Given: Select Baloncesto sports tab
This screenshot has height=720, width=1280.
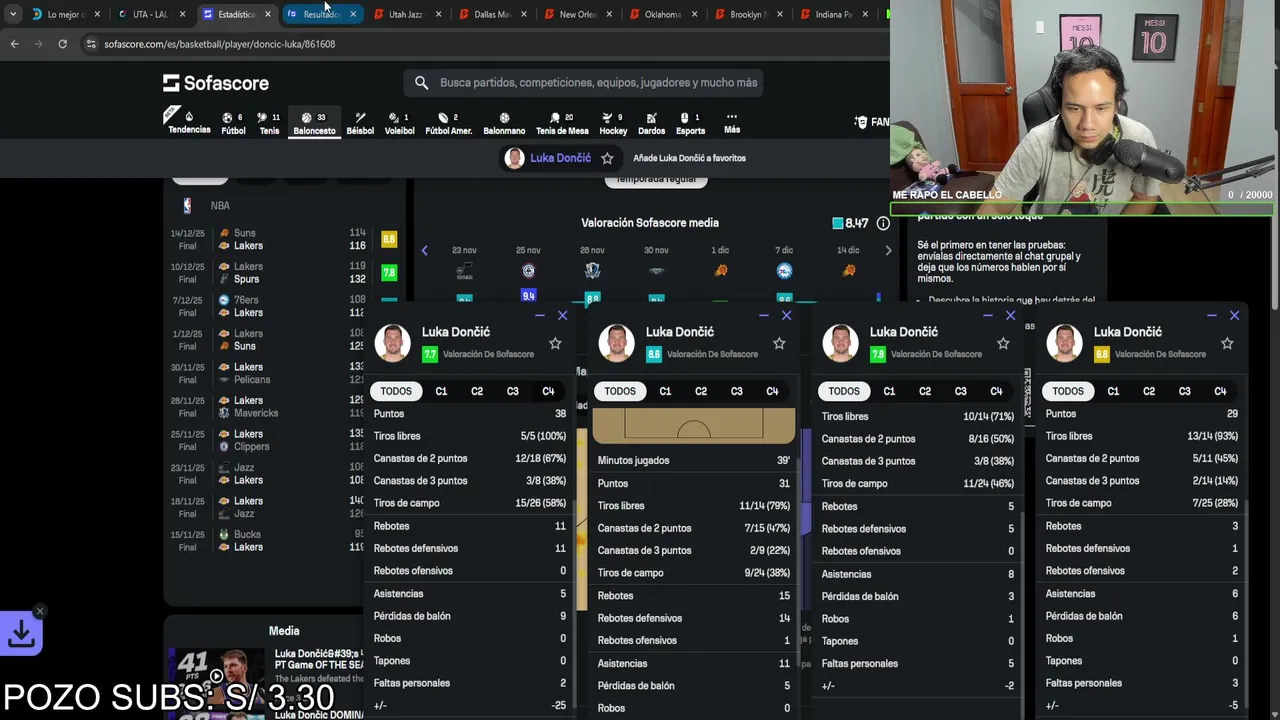Looking at the screenshot, I should pos(314,122).
